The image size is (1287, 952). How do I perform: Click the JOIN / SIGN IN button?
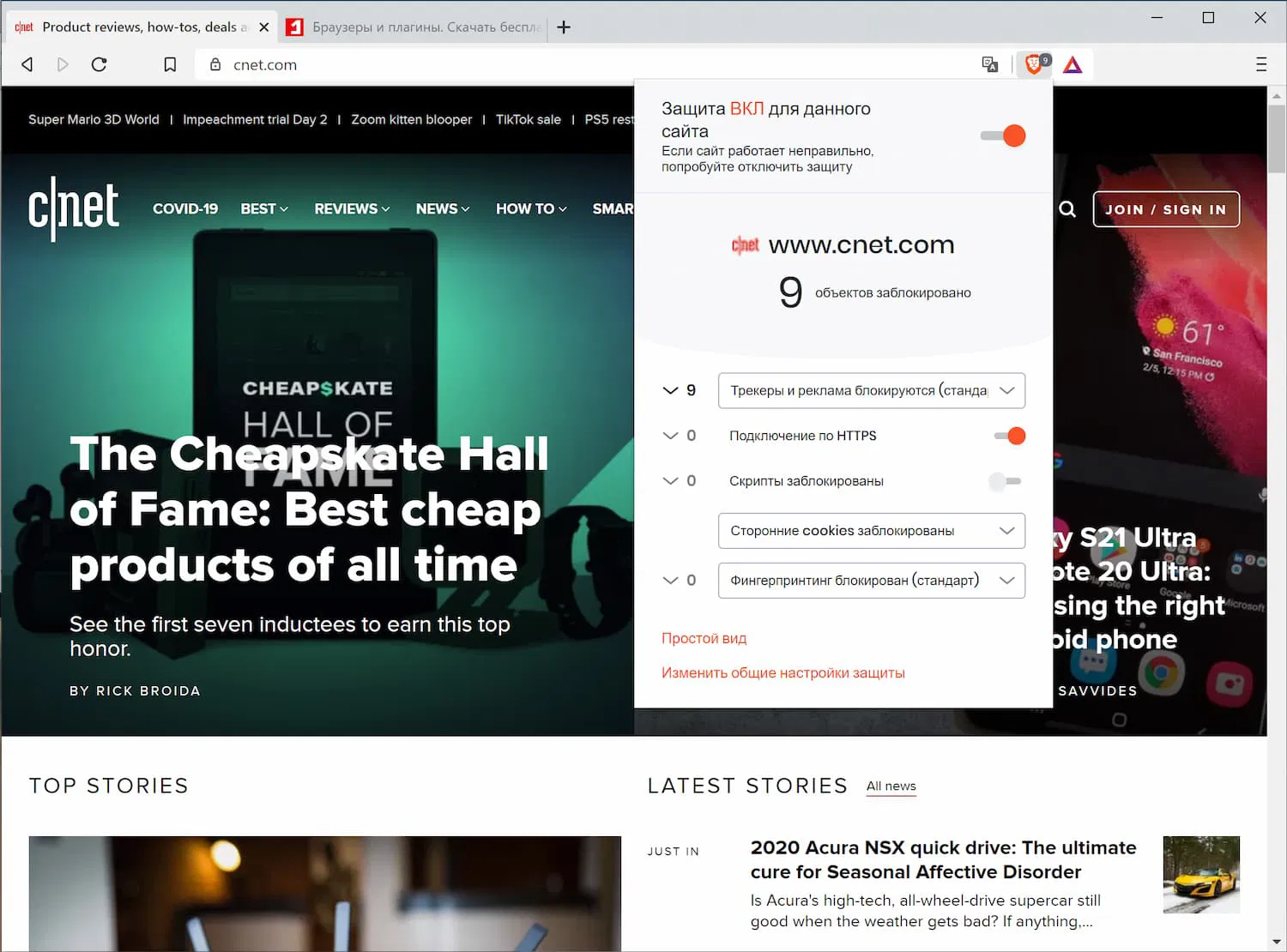point(1166,209)
